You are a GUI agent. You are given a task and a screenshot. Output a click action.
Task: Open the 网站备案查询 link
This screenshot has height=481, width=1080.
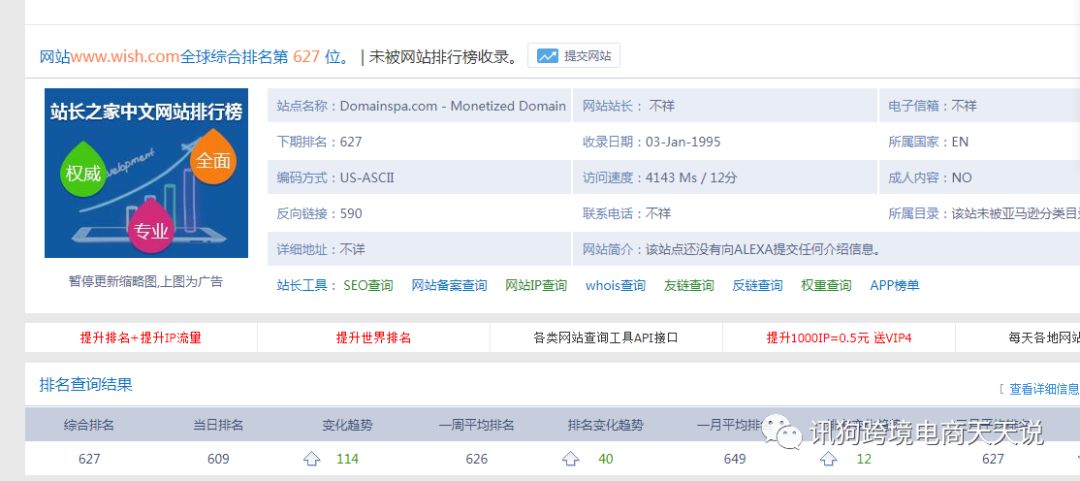click(x=449, y=285)
